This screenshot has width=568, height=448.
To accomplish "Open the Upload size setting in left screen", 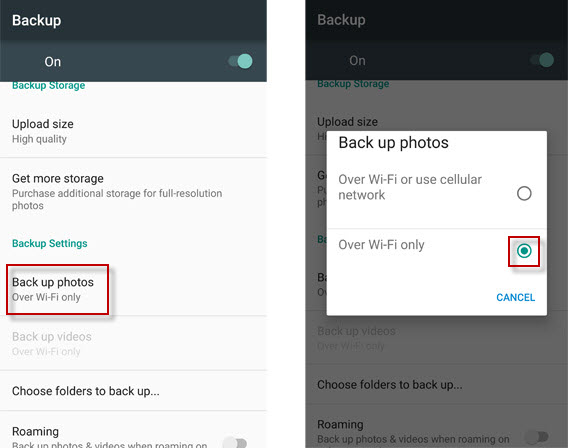I will (x=133, y=131).
